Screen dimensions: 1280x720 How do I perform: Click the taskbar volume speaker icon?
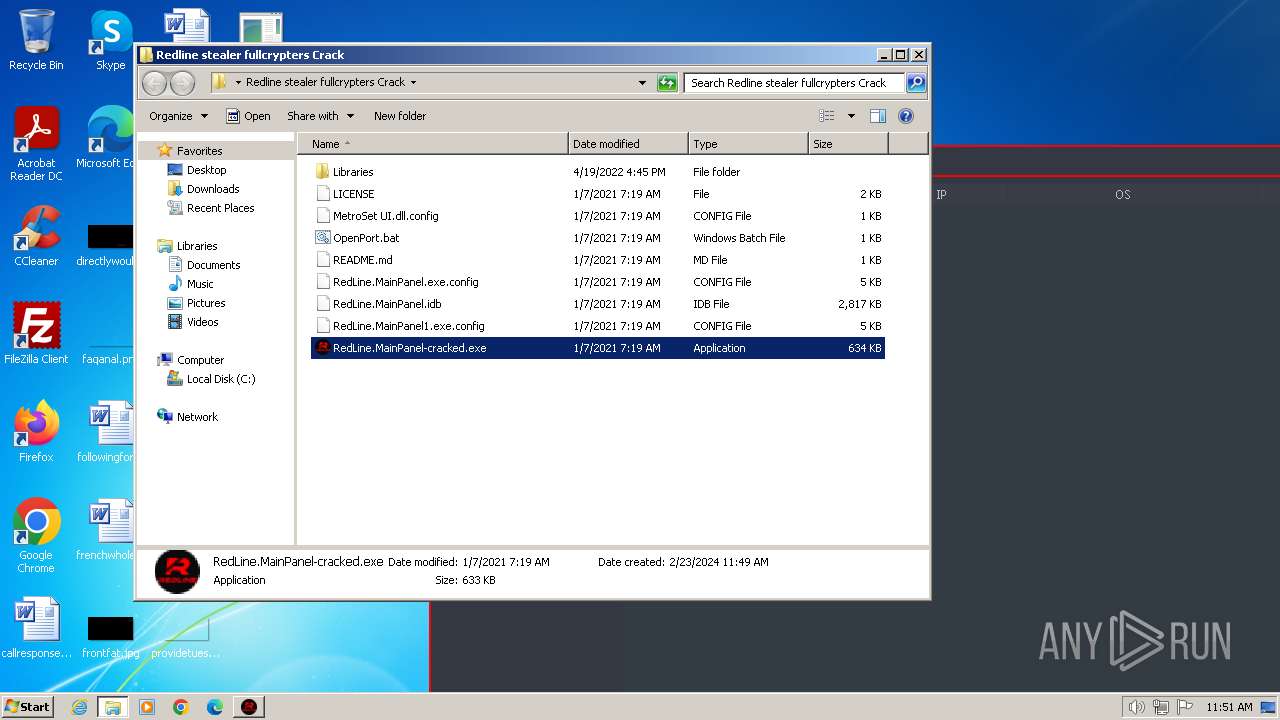(1136, 707)
